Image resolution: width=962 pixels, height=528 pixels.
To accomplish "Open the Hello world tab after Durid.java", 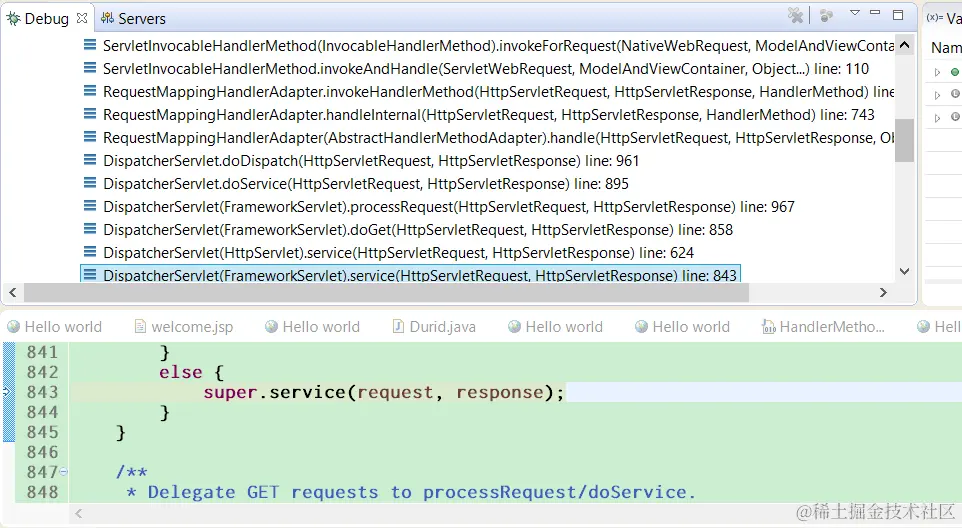I will [556, 327].
